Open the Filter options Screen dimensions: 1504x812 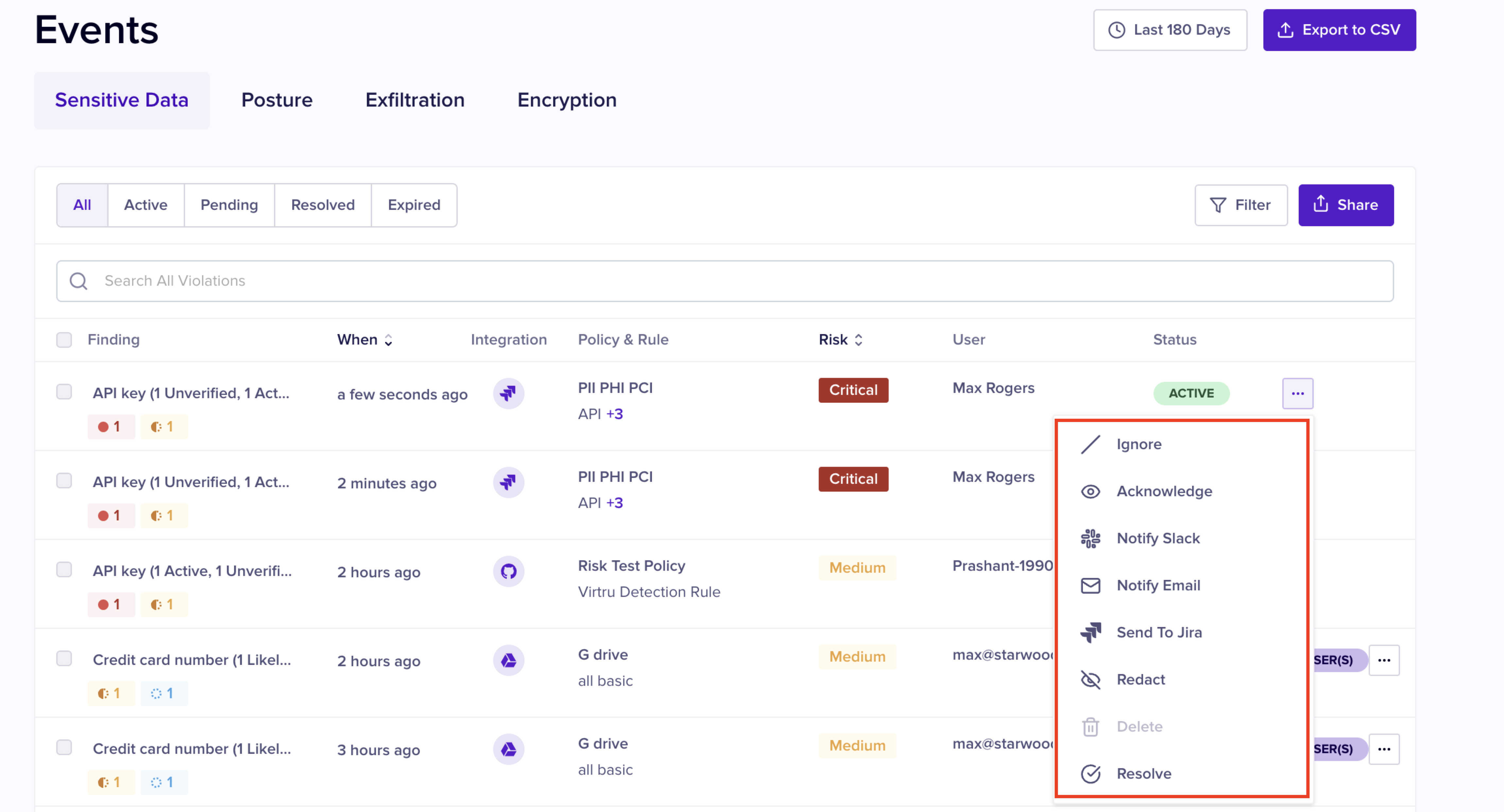pyautogui.click(x=1240, y=205)
